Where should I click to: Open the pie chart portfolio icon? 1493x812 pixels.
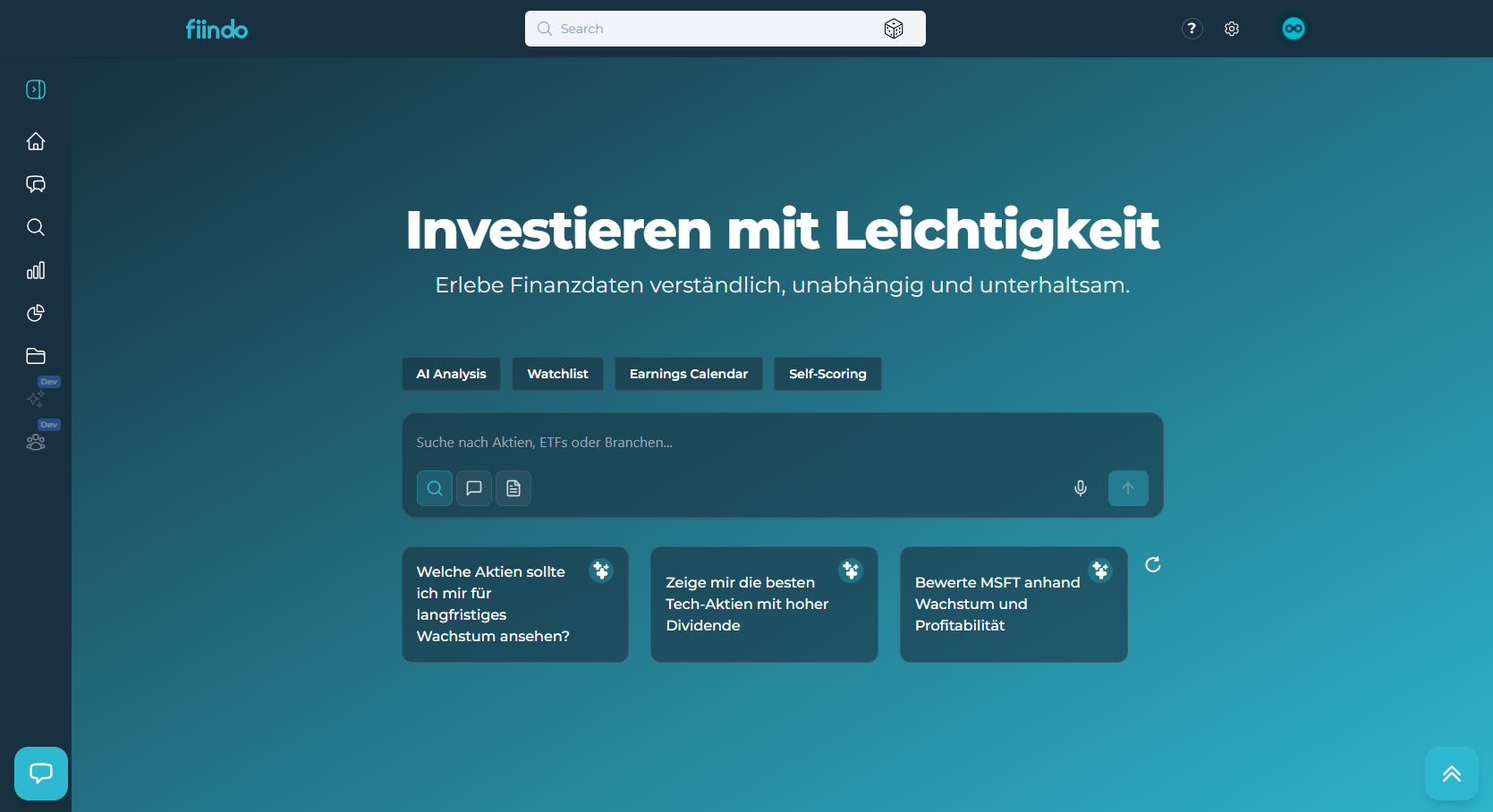[36, 313]
